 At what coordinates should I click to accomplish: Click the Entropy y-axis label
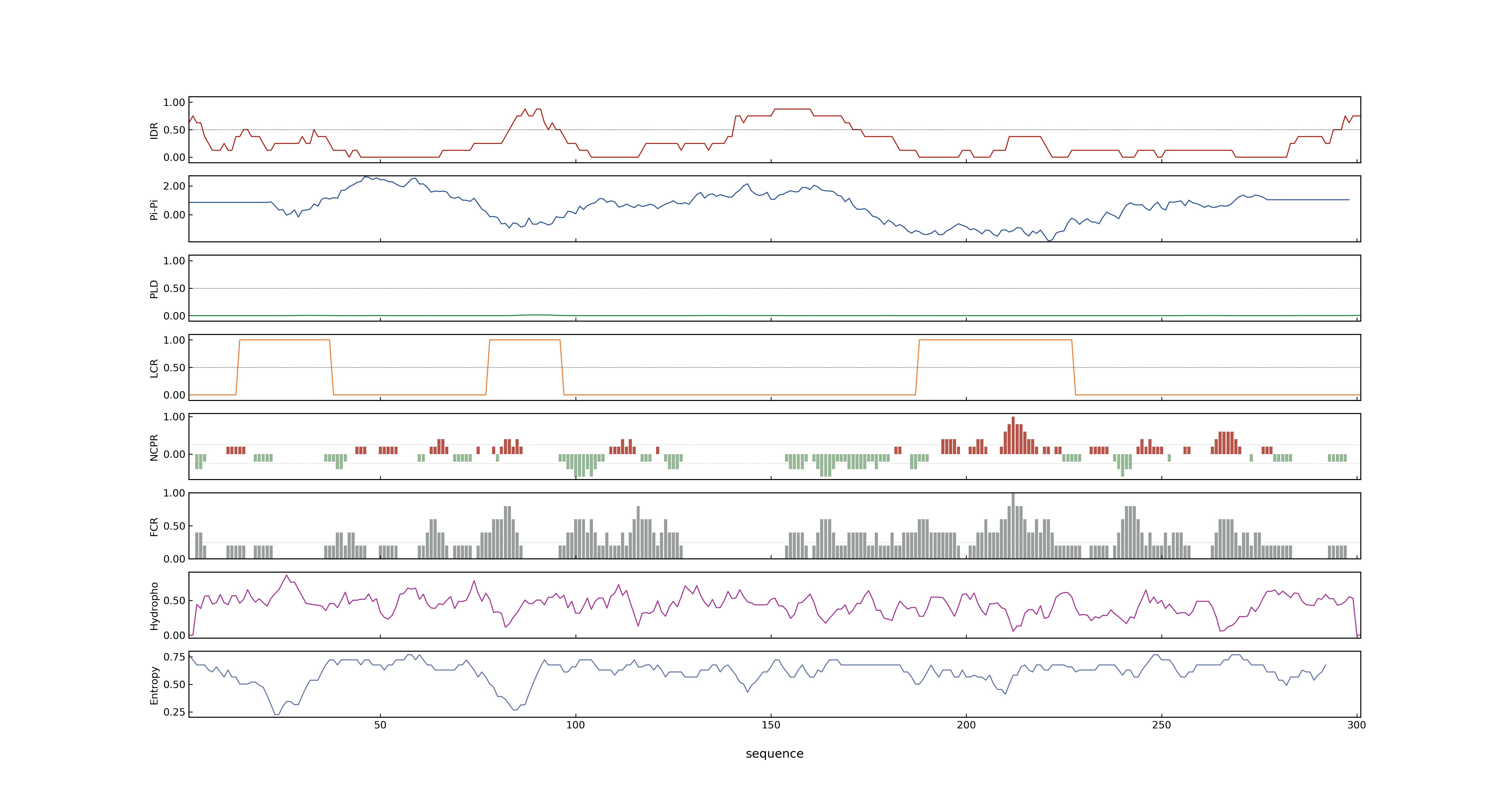click(x=154, y=685)
